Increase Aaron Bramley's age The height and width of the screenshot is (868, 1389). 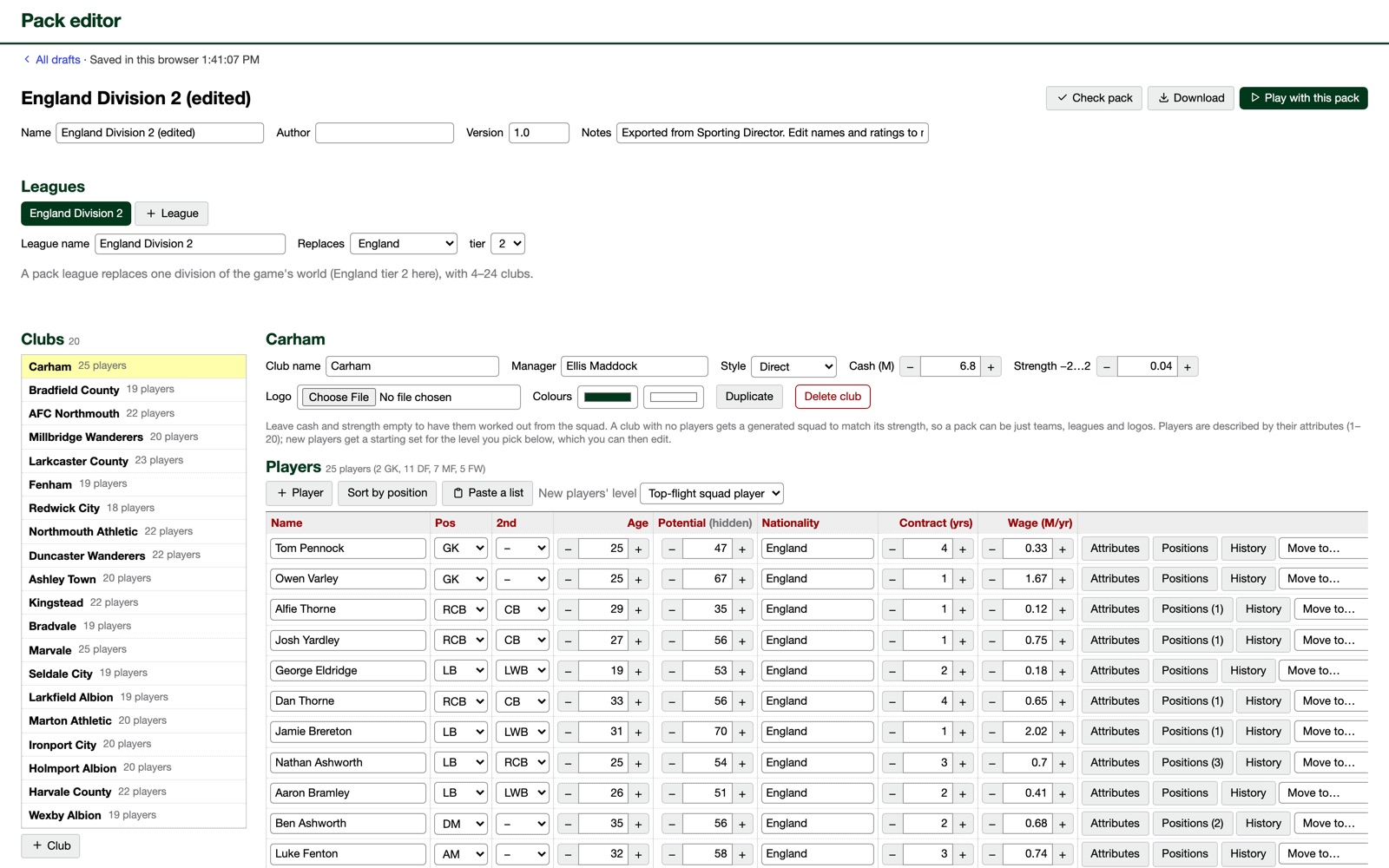point(638,793)
